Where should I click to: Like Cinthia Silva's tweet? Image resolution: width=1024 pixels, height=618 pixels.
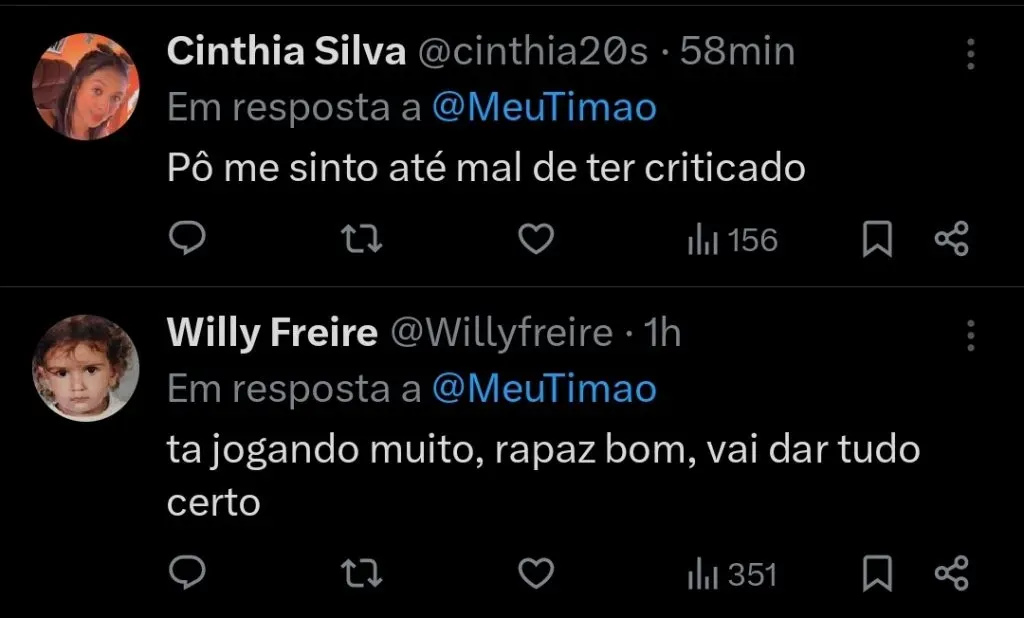point(538,239)
